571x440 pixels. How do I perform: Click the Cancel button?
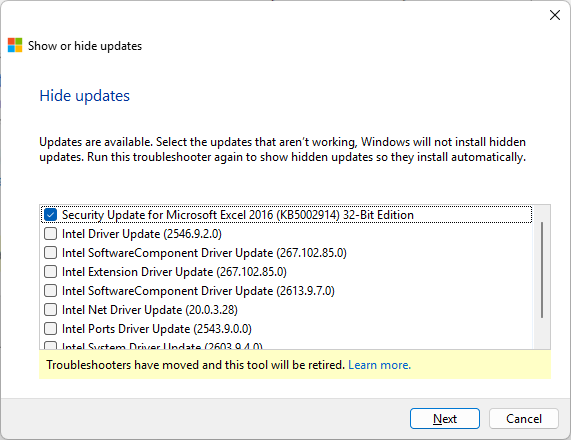[x=524, y=419]
